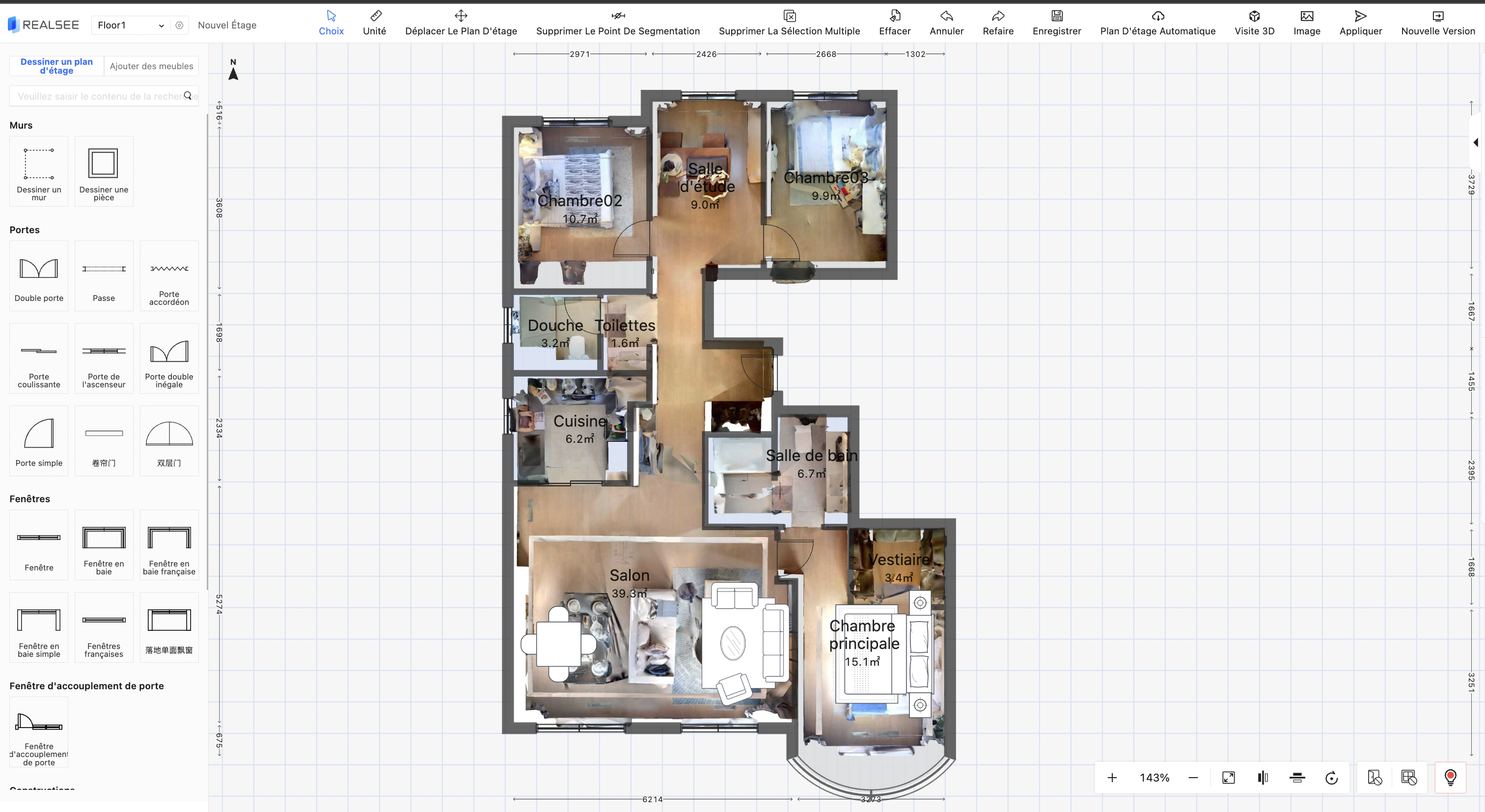Choose the Fenêtre en baie window
Viewport: 1485px width, 812px height.
pyautogui.click(x=104, y=544)
